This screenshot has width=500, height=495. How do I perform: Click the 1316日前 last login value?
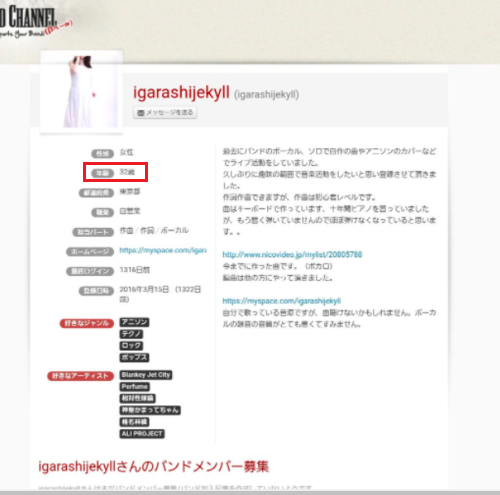135,270
